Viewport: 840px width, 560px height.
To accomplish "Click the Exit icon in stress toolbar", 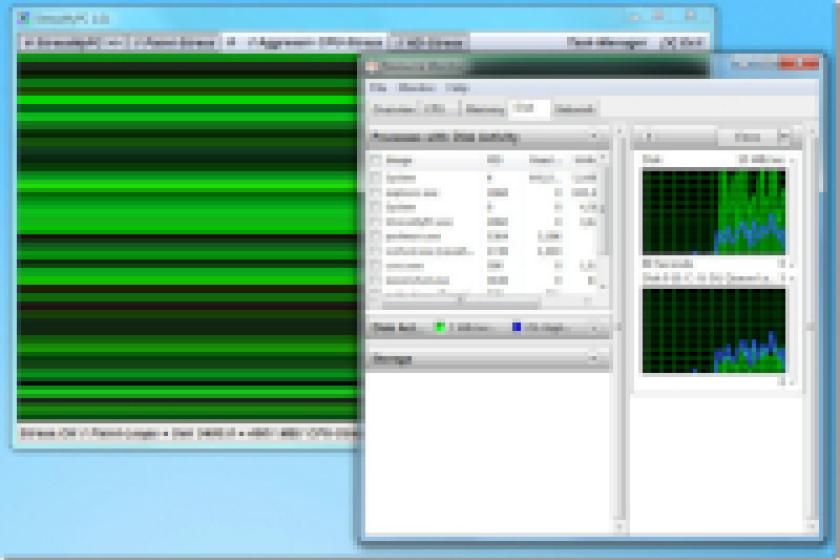I will pyautogui.click(x=669, y=43).
